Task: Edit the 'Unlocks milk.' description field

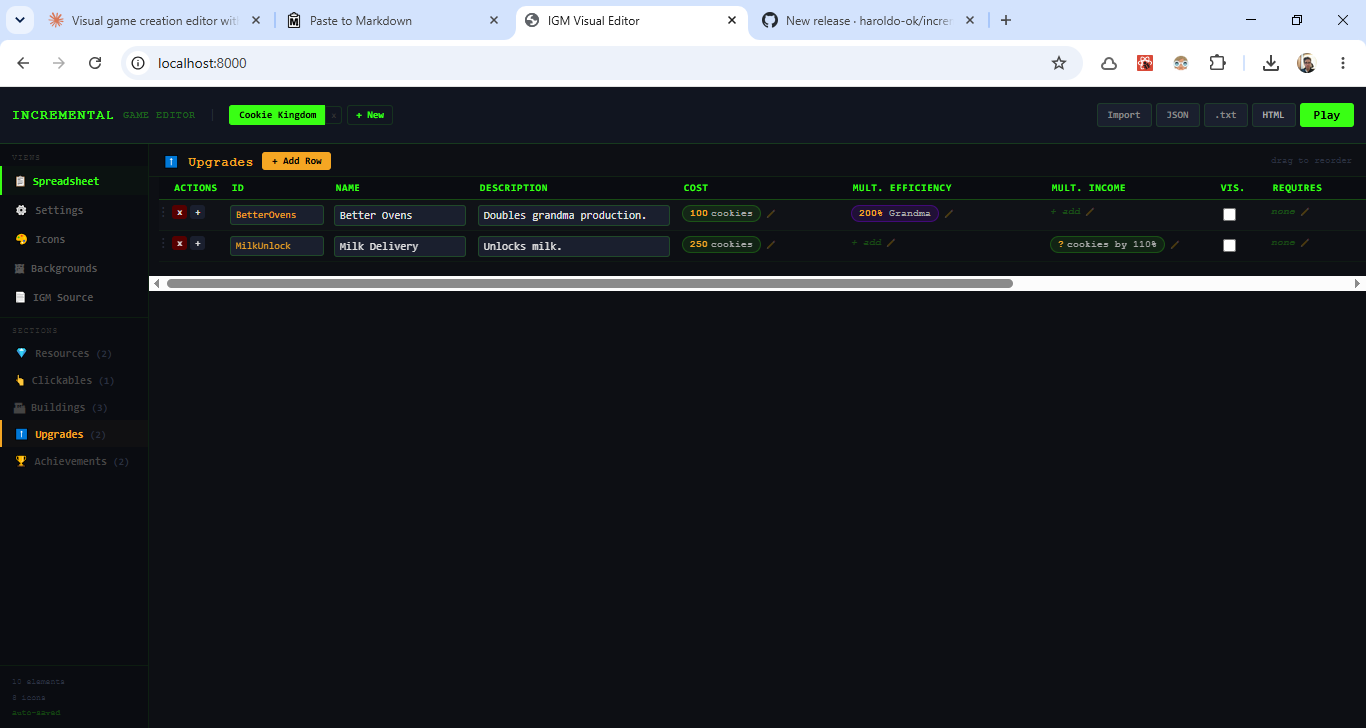Action: click(x=574, y=246)
